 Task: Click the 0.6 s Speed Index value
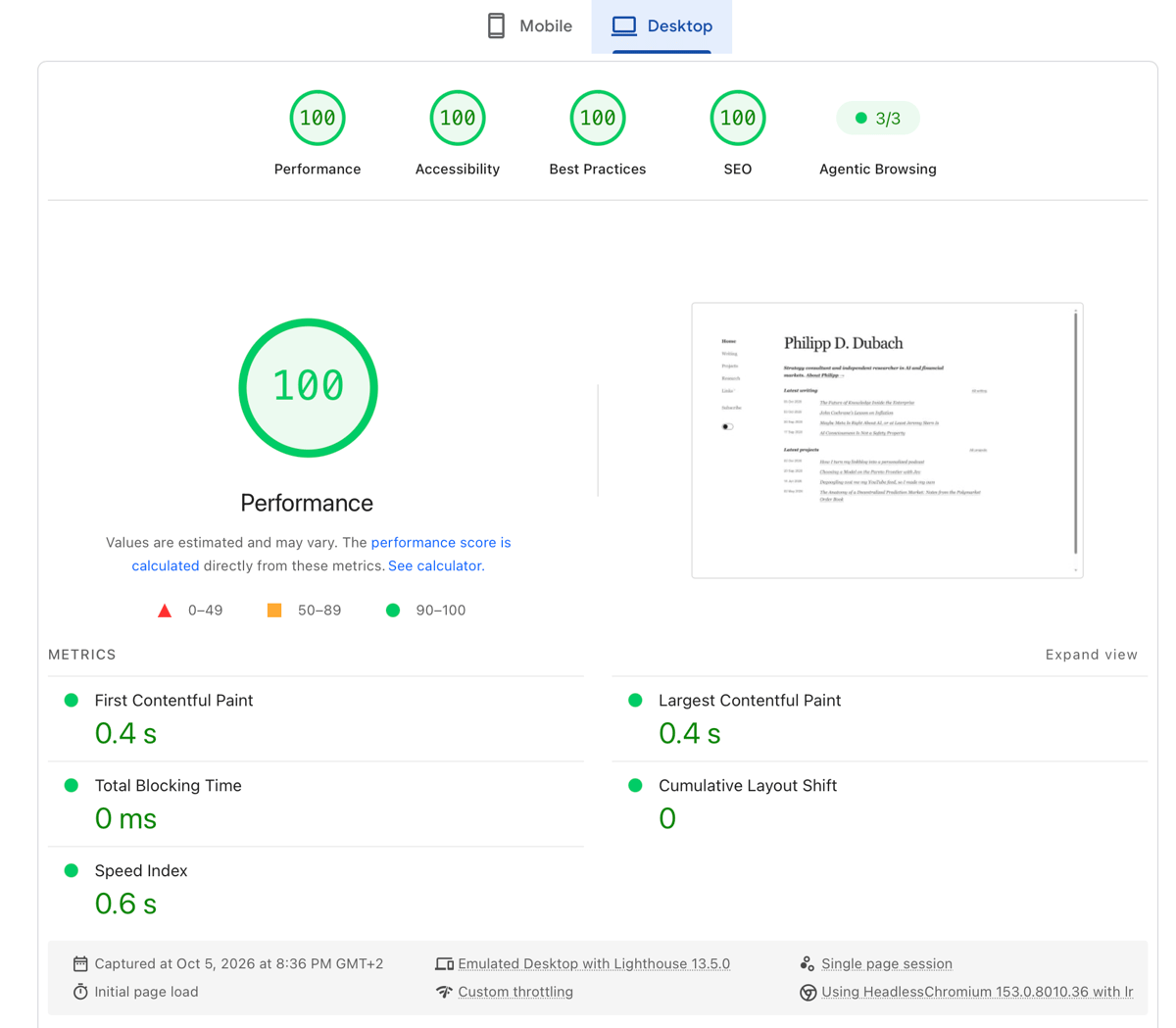point(125,904)
